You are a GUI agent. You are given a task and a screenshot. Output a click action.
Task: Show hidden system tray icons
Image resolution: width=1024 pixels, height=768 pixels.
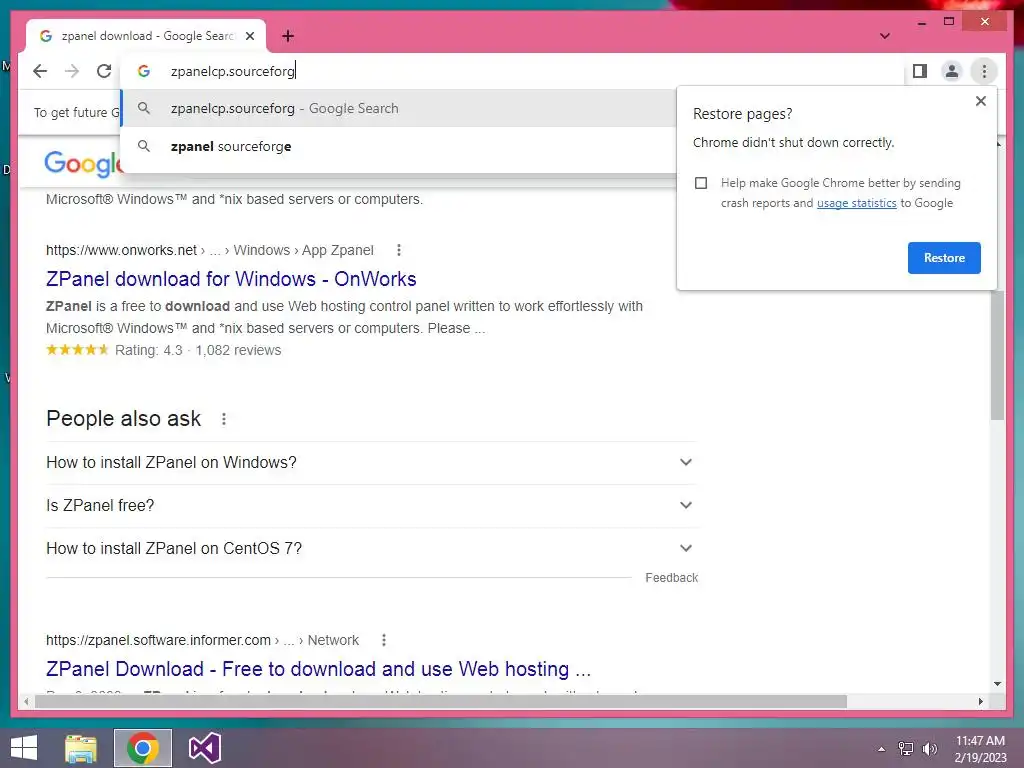(x=882, y=749)
